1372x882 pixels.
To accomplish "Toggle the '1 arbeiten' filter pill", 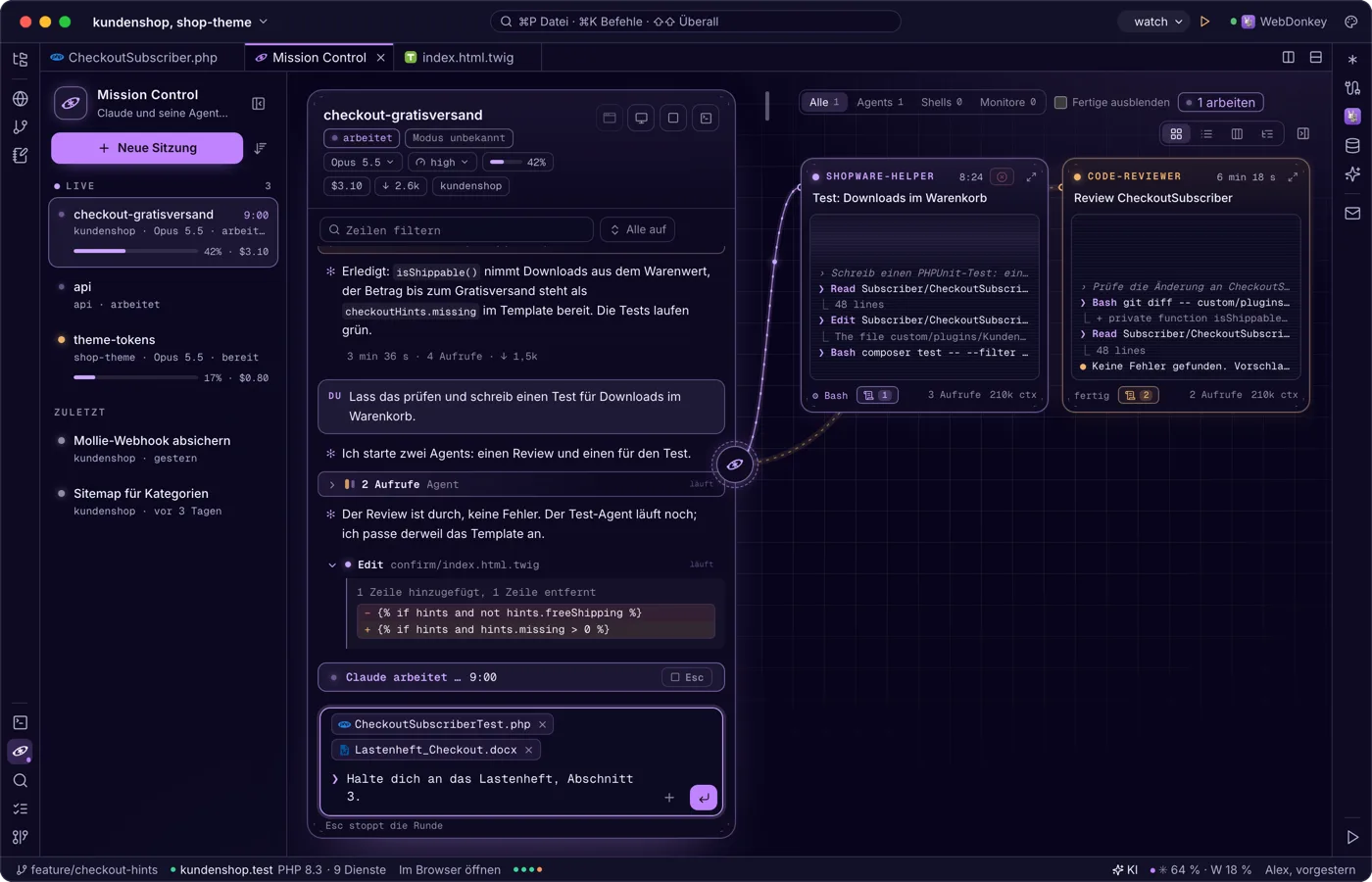I will pyautogui.click(x=1221, y=103).
